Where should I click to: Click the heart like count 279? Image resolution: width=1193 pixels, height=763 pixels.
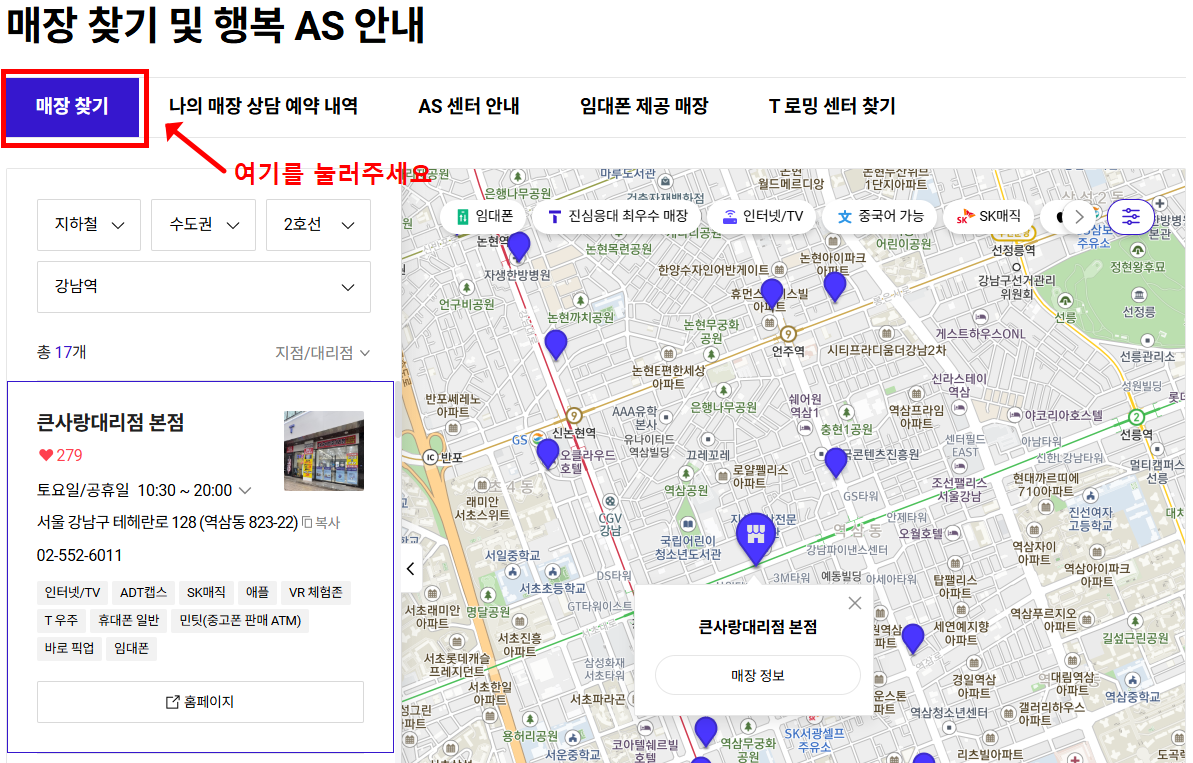tap(61, 455)
